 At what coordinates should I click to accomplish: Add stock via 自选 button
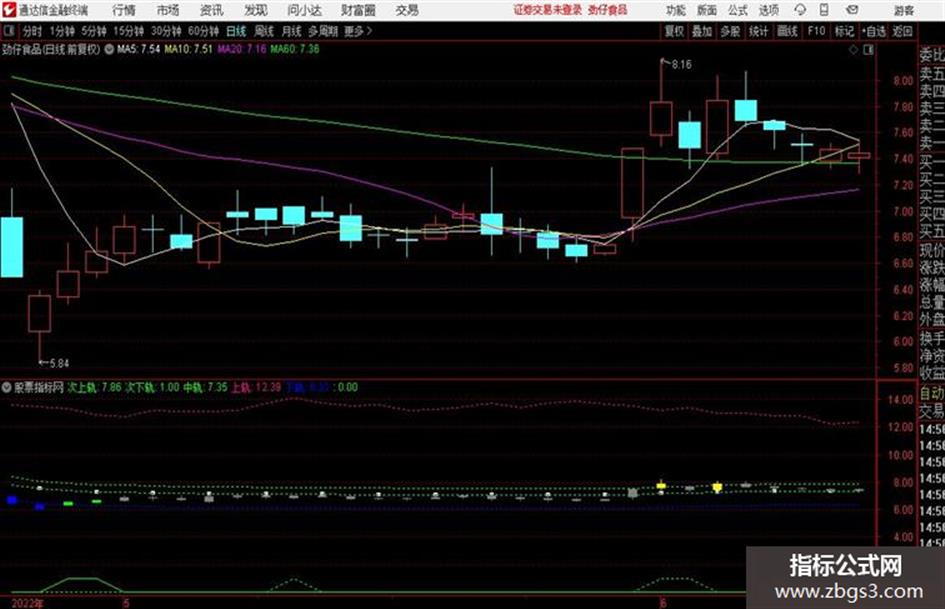pyautogui.click(x=874, y=31)
